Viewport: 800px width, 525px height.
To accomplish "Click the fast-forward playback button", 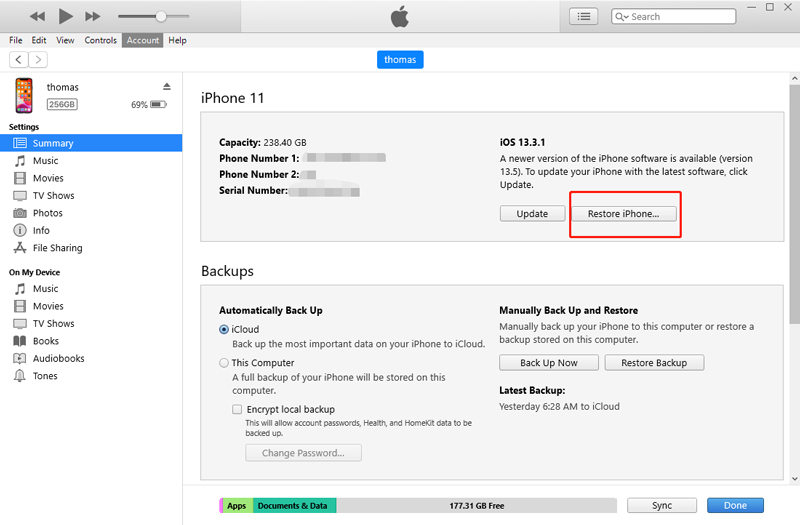I will pos(92,16).
